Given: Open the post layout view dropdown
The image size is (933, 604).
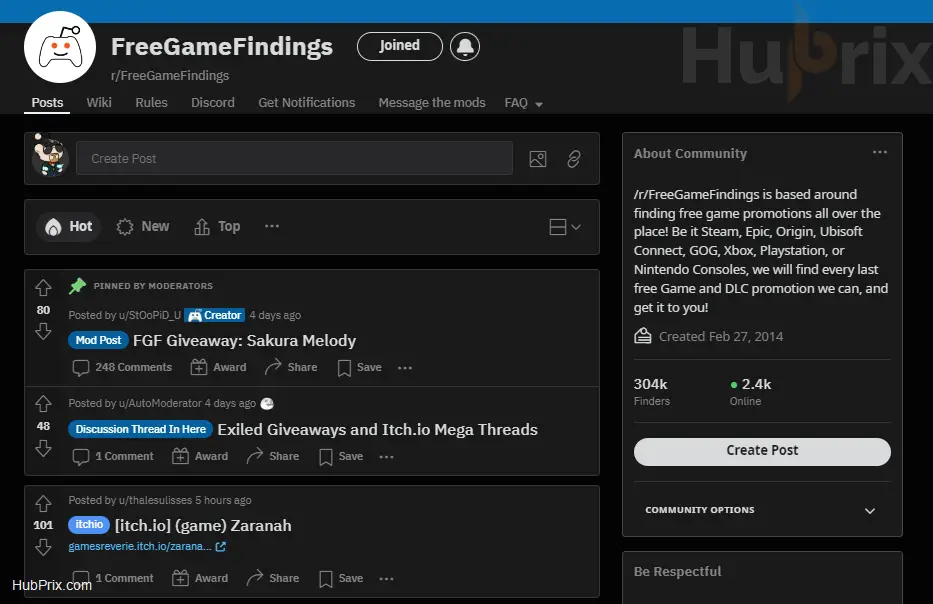Looking at the screenshot, I should 565,227.
